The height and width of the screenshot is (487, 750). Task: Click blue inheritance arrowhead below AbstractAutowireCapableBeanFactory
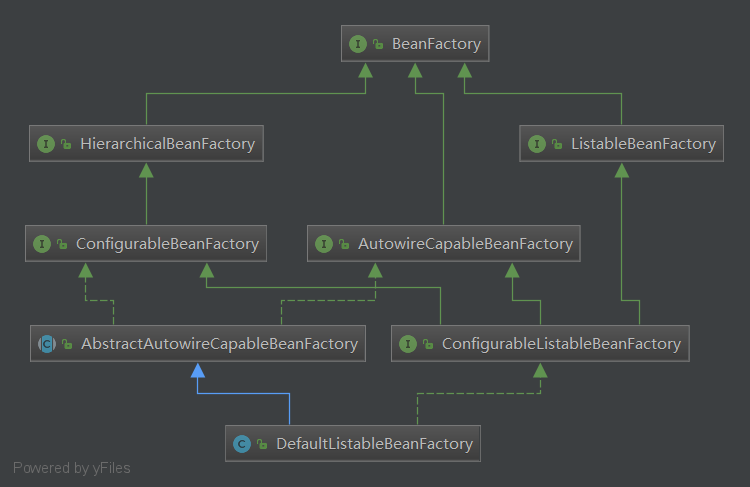(198, 369)
